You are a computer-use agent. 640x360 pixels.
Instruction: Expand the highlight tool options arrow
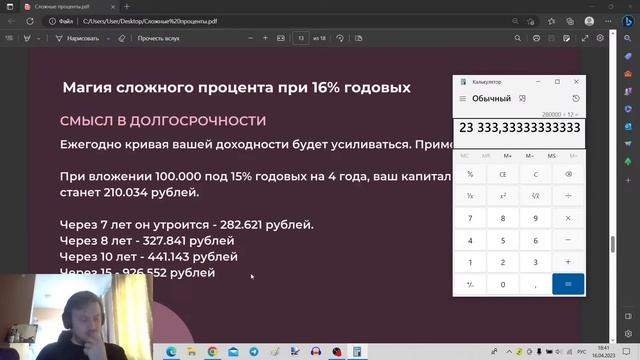coord(38,38)
